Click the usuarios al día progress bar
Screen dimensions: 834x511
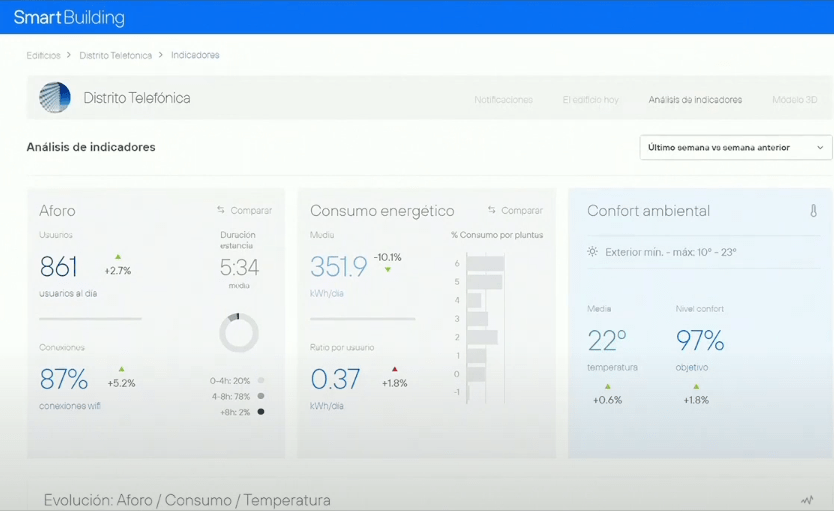click(x=90, y=319)
